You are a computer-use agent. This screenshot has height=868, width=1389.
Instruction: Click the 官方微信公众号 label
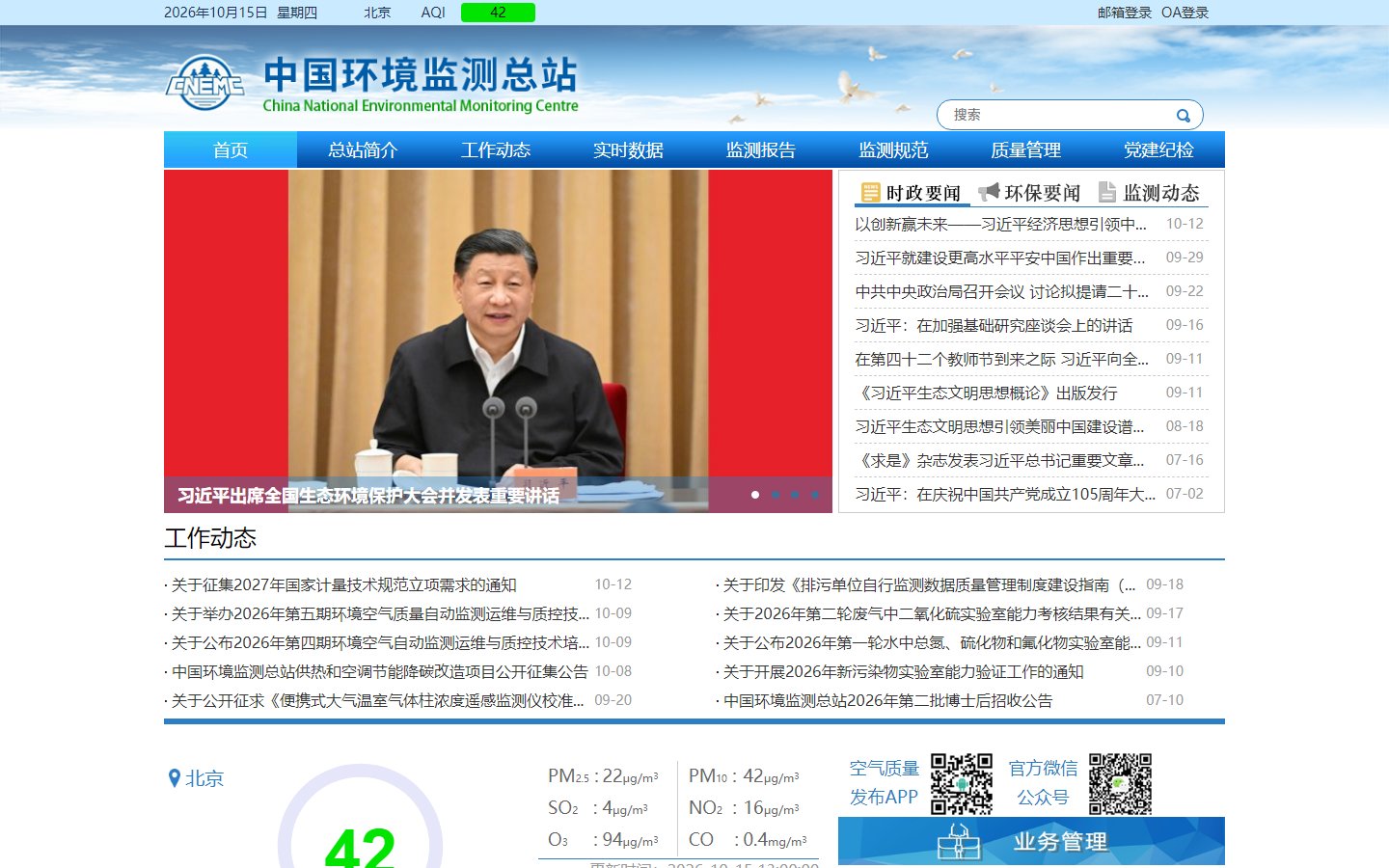pos(1044,783)
